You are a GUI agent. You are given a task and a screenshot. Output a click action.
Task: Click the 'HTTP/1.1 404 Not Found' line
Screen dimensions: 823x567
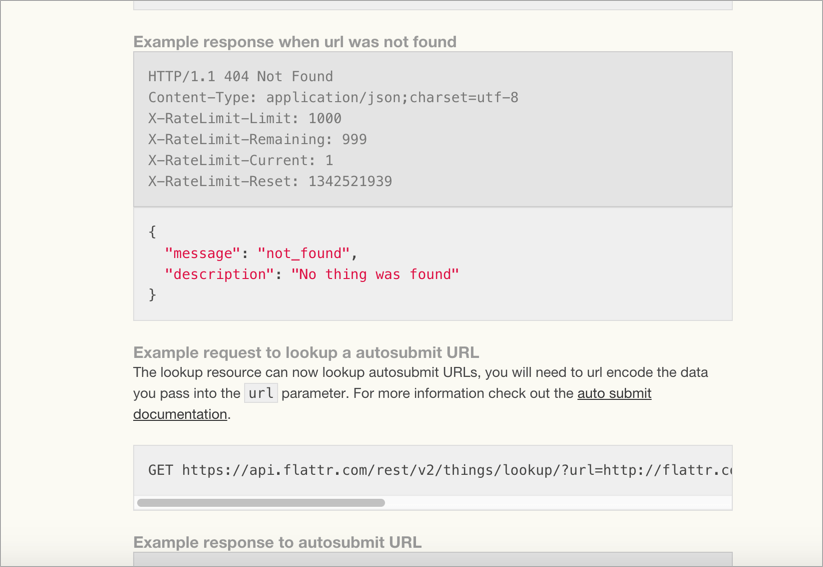240,77
